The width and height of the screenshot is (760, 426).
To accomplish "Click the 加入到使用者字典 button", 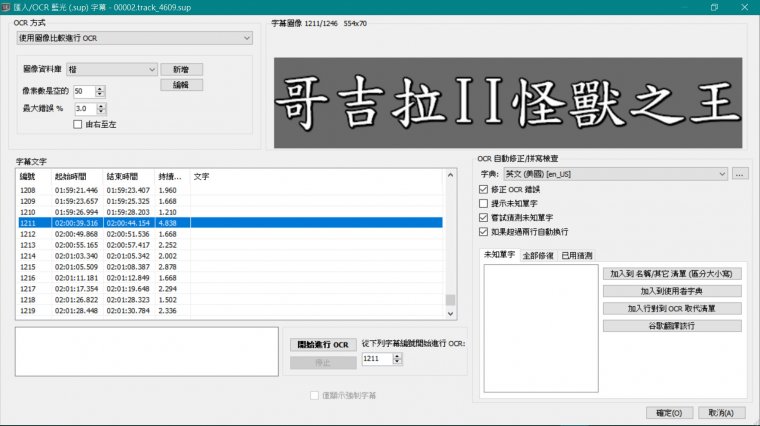I will click(x=672, y=291).
